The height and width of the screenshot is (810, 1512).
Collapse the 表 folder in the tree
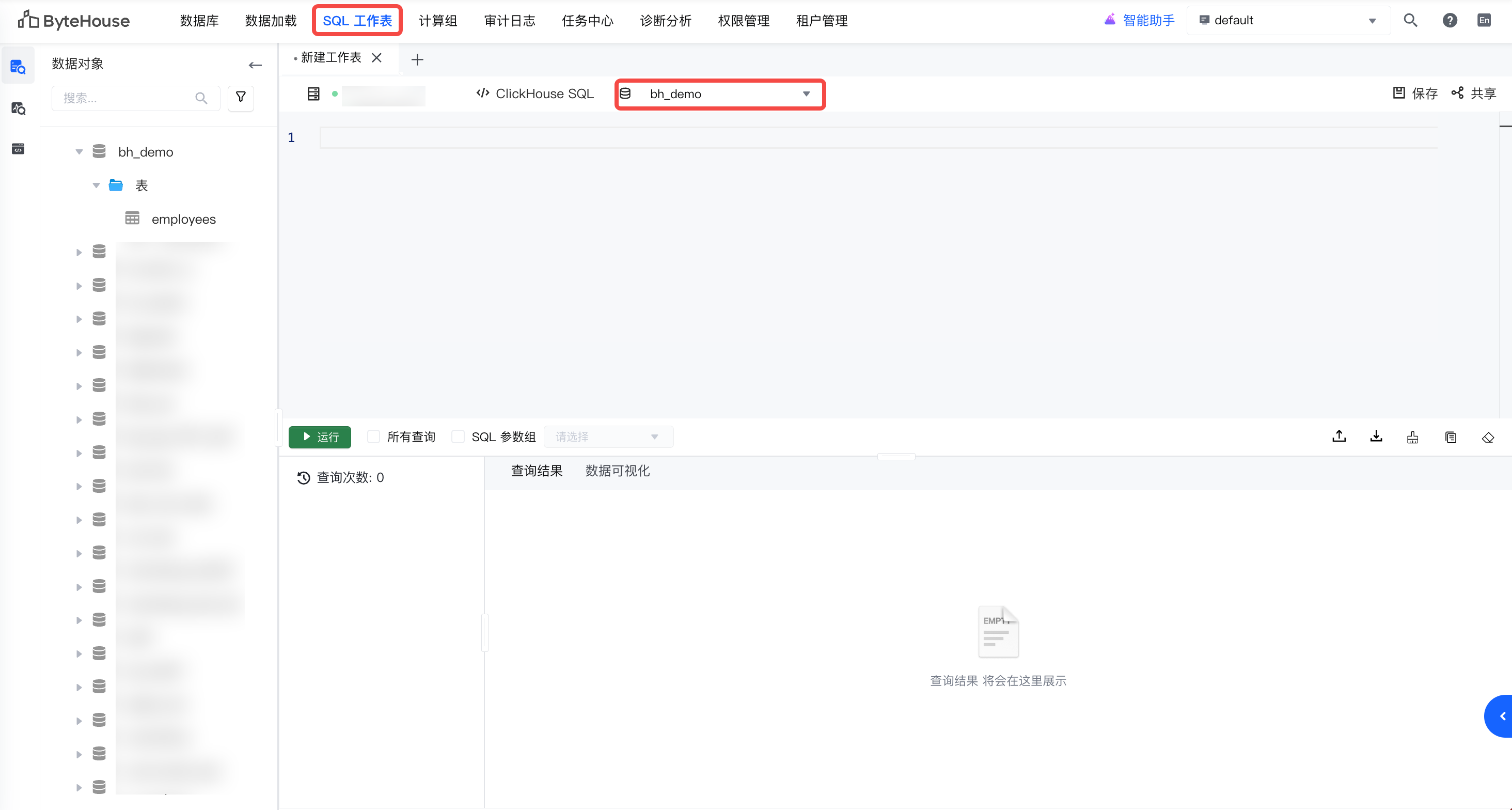[96, 185]
